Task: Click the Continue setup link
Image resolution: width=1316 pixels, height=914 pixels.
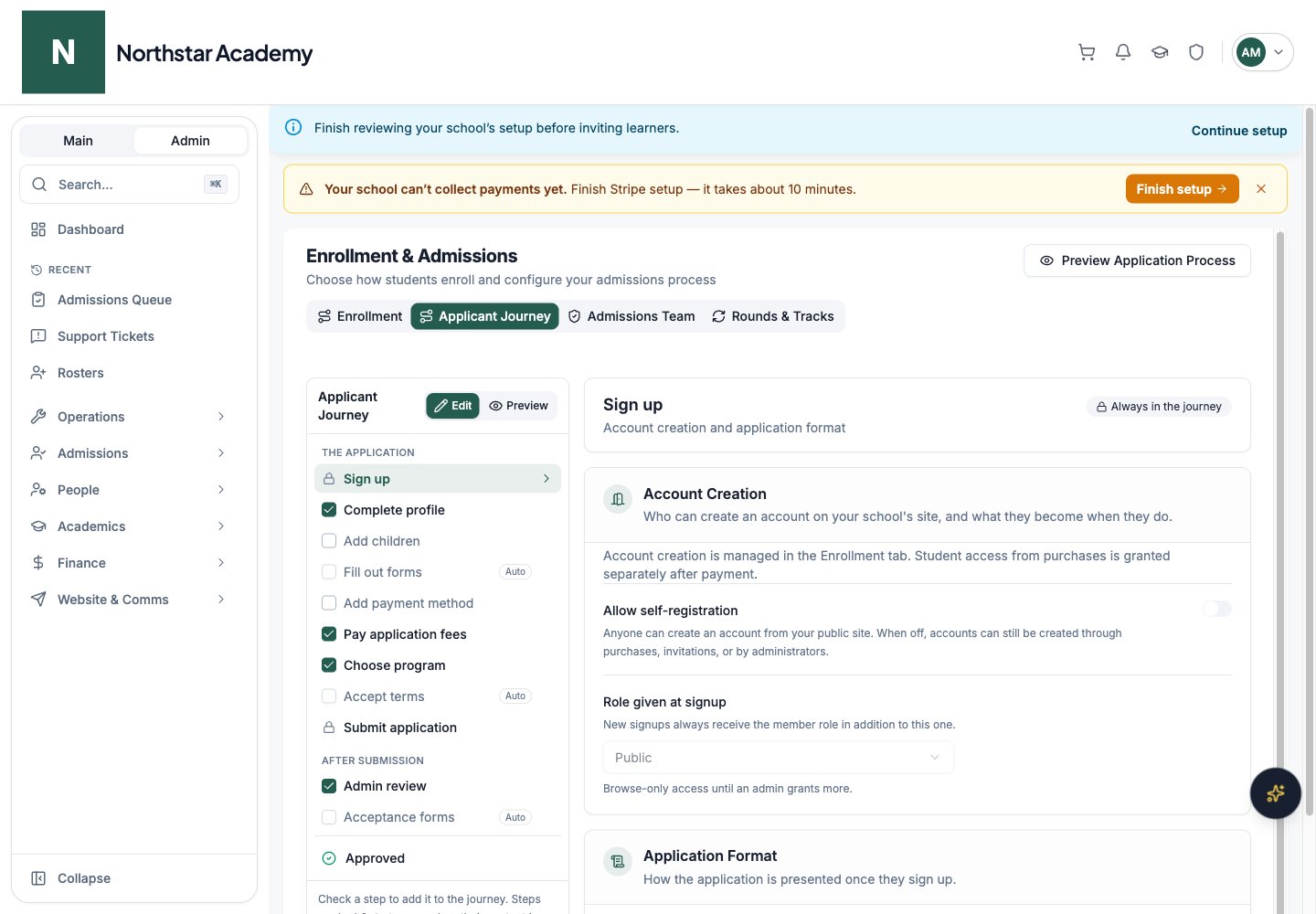Action: [x=1239, y=131]
